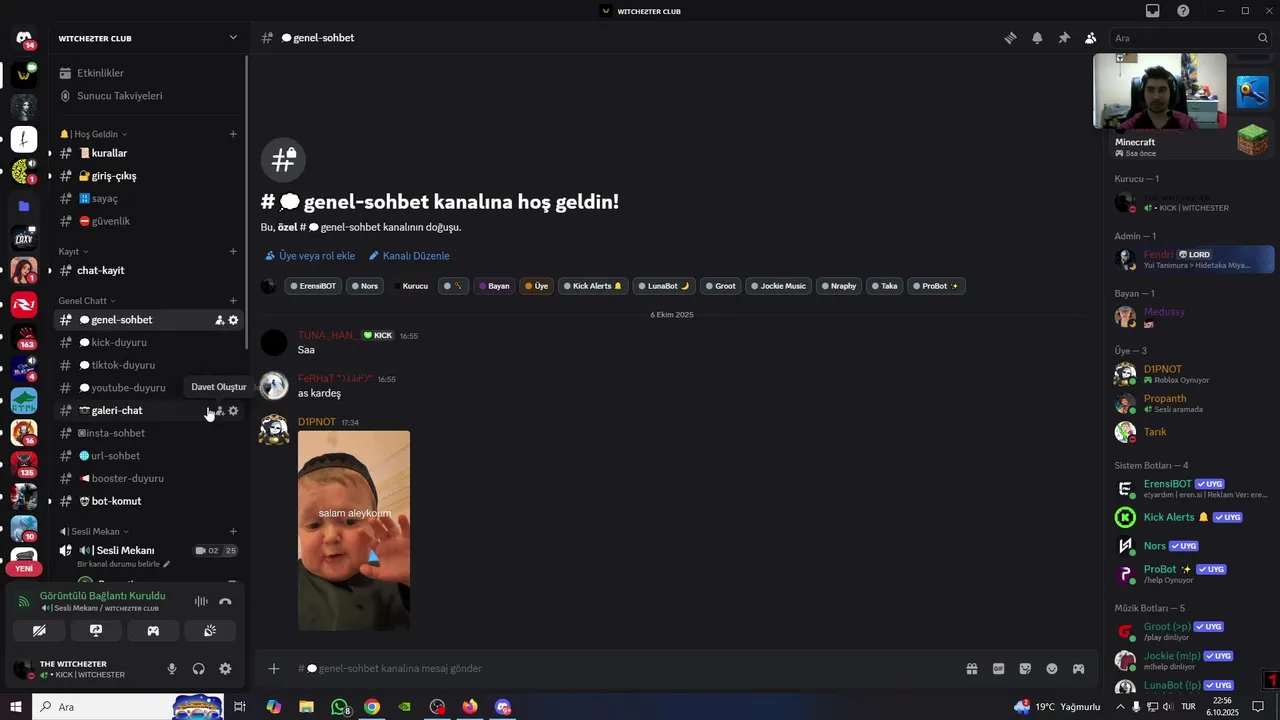The image size is (1280, 720).
Task: Create invite for galeri-chat channel
Action: tap(219, 411)
